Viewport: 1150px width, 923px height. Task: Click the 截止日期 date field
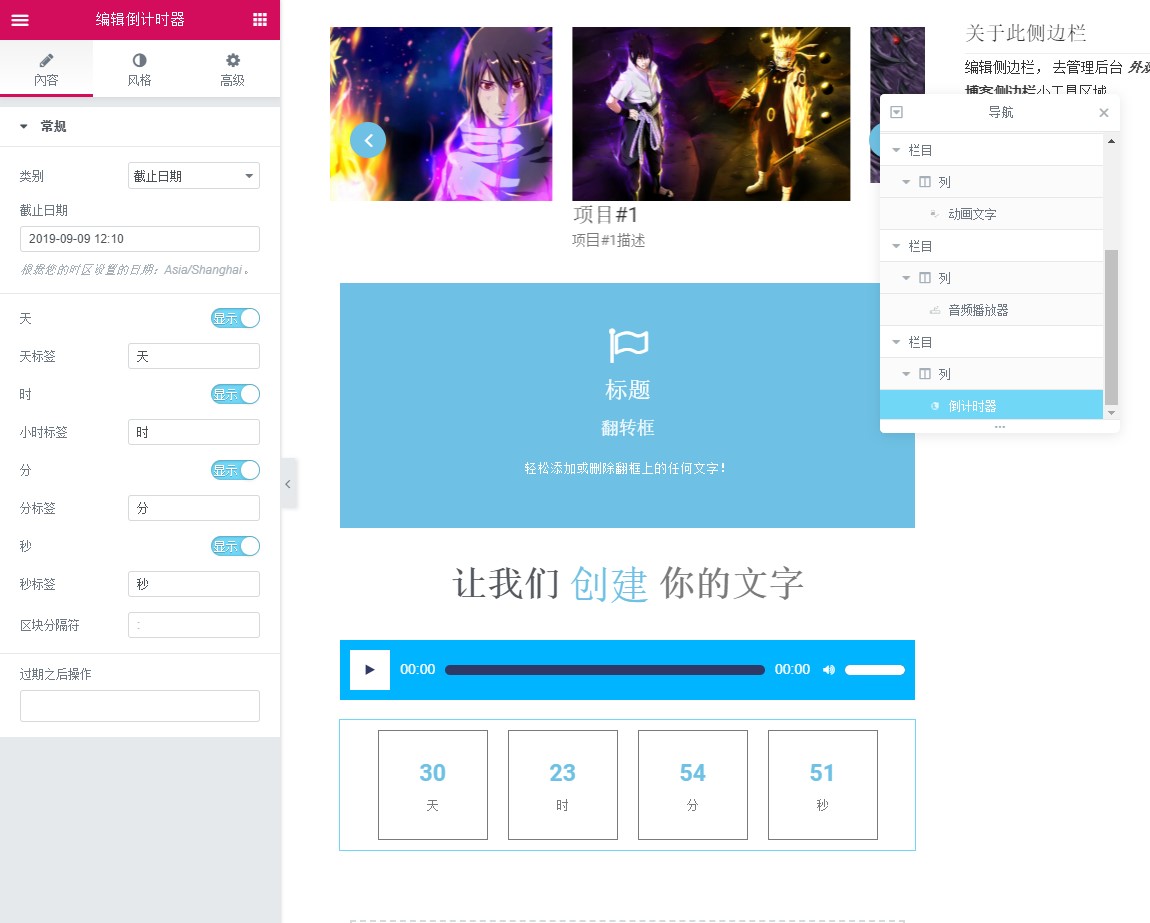point(139,239)
